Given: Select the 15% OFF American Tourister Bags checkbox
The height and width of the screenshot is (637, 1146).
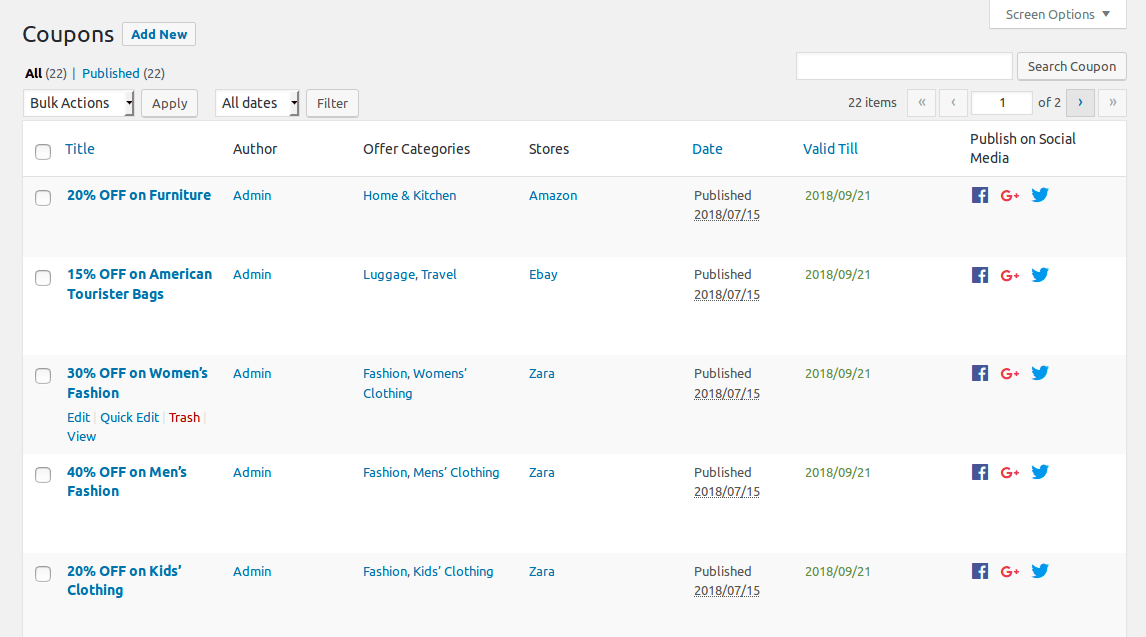Looking at the screenshot, I should [x=43, y=278].
